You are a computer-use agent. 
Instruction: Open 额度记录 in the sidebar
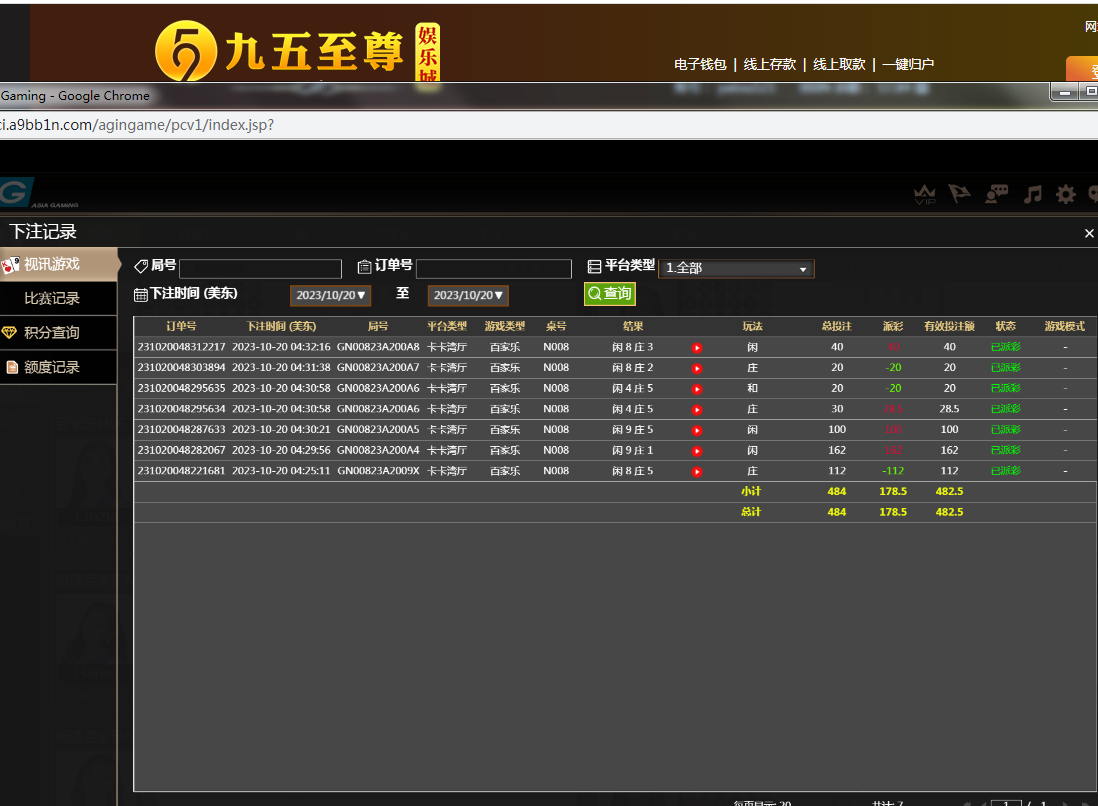[x=52, y=367]
